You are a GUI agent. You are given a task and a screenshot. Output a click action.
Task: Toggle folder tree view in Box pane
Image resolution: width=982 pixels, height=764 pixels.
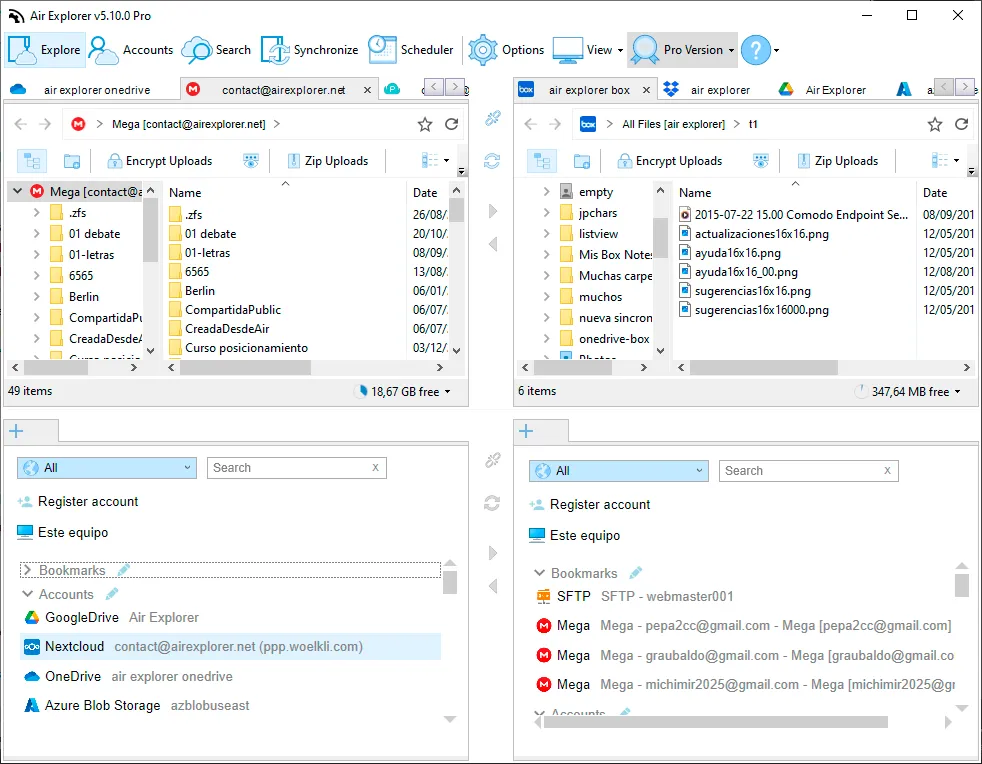[x=542, y=161]
